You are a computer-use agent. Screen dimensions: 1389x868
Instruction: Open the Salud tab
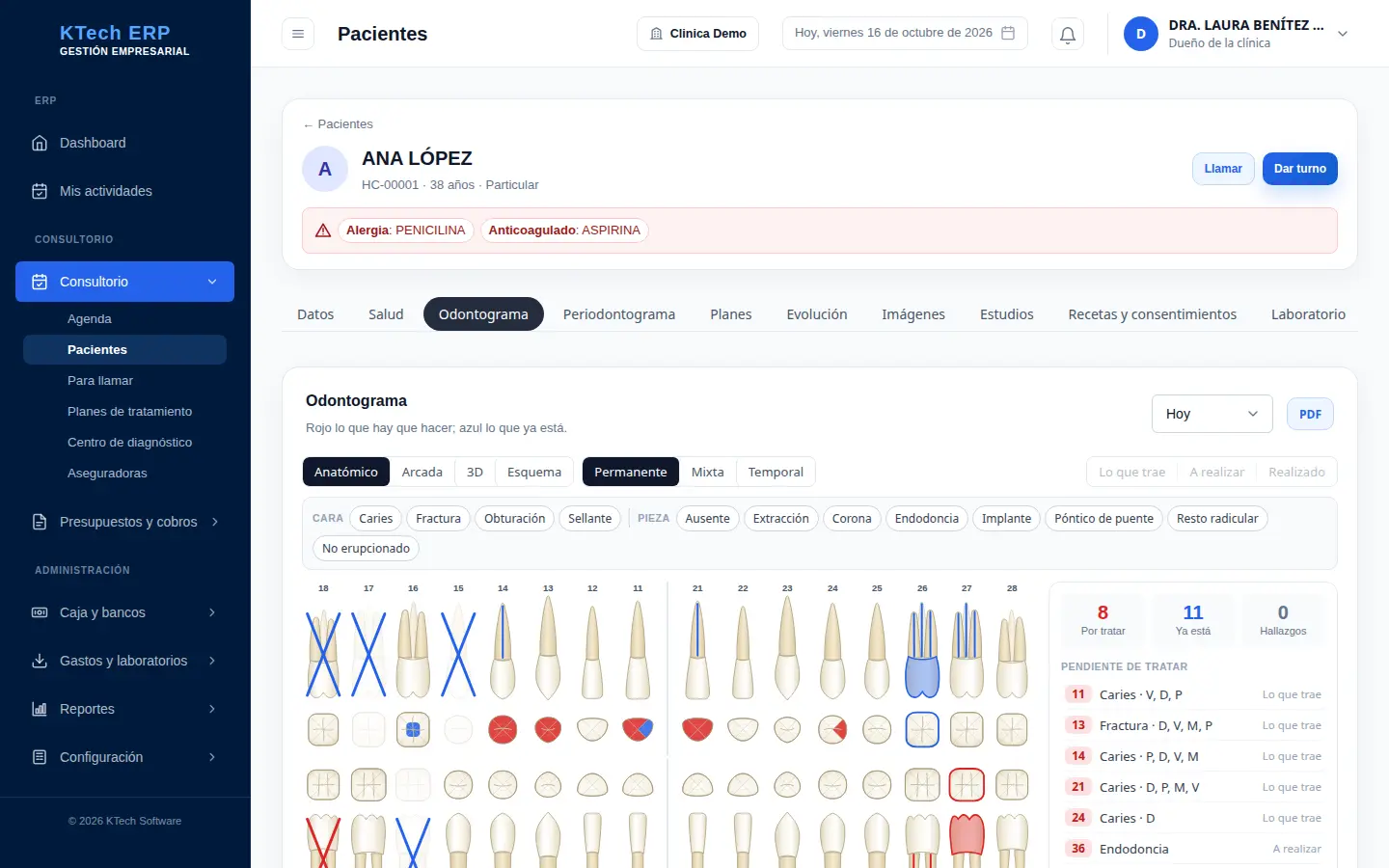tap(386, 314)
